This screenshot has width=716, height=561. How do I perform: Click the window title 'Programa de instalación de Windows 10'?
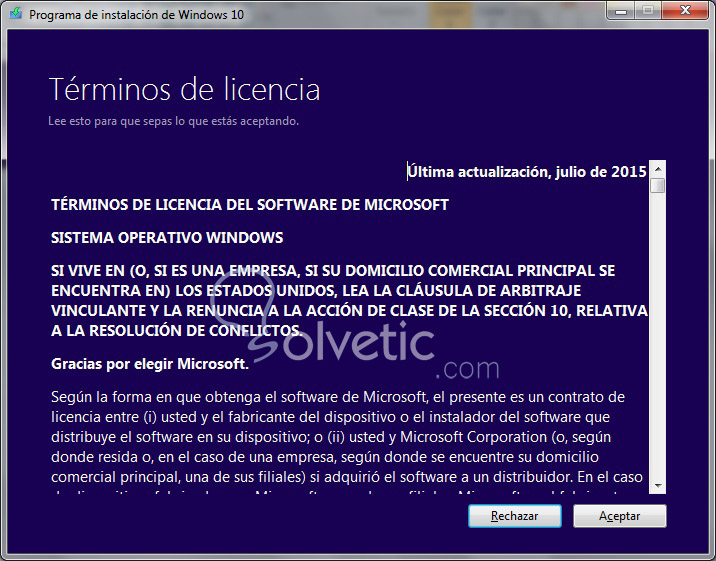click(x=137, y=15)
